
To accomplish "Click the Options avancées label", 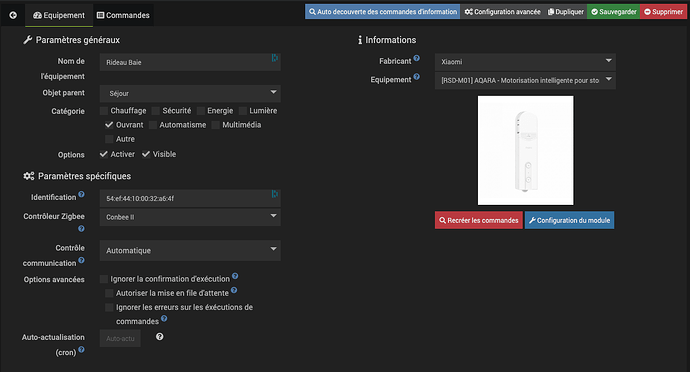I will 54,280.
